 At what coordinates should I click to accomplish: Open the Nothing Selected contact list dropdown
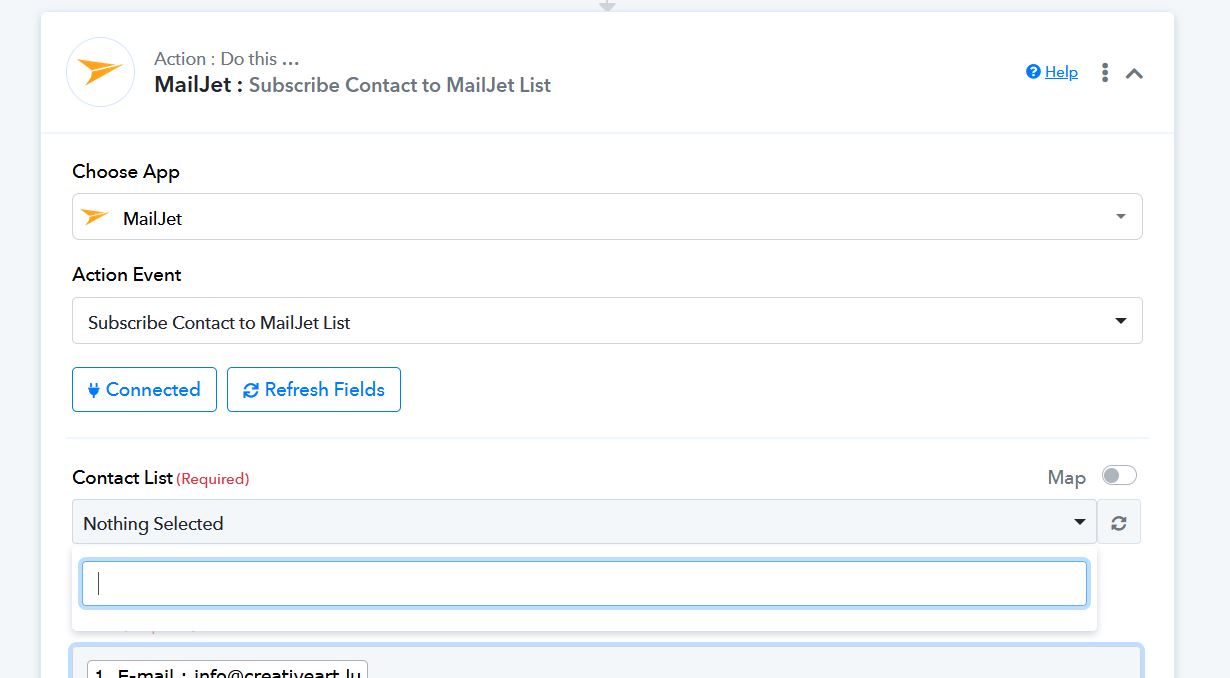click(x=584, y=522)
